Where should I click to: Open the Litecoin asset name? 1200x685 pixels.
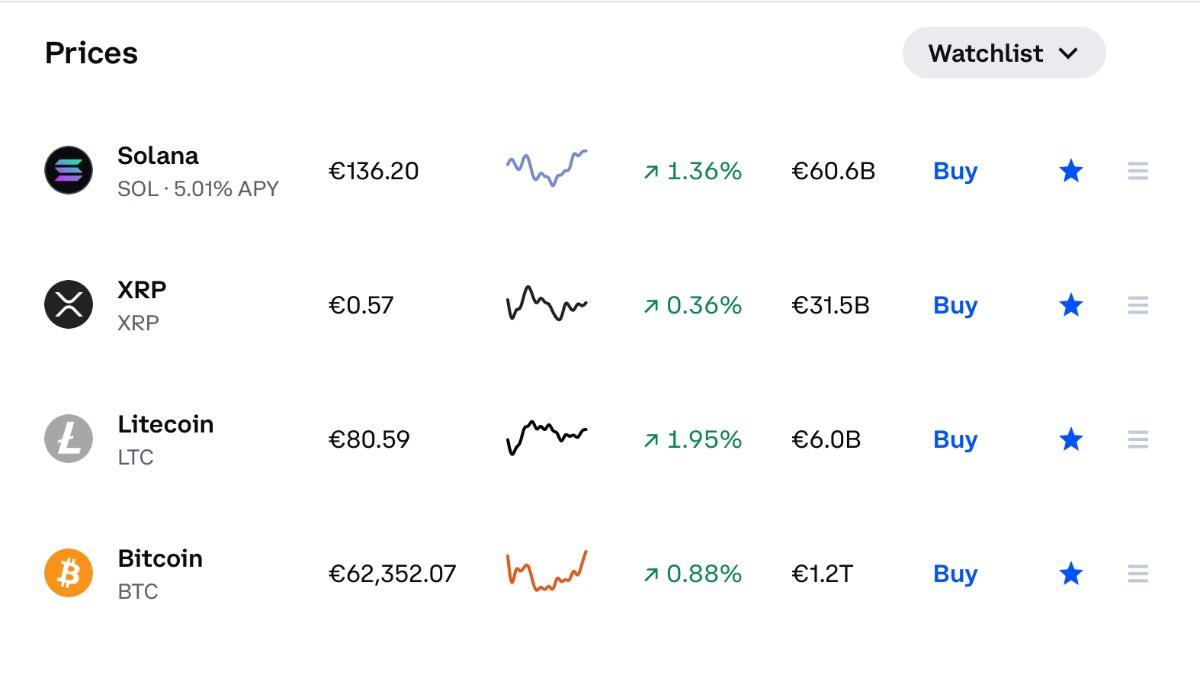click(x=165, y=424)
